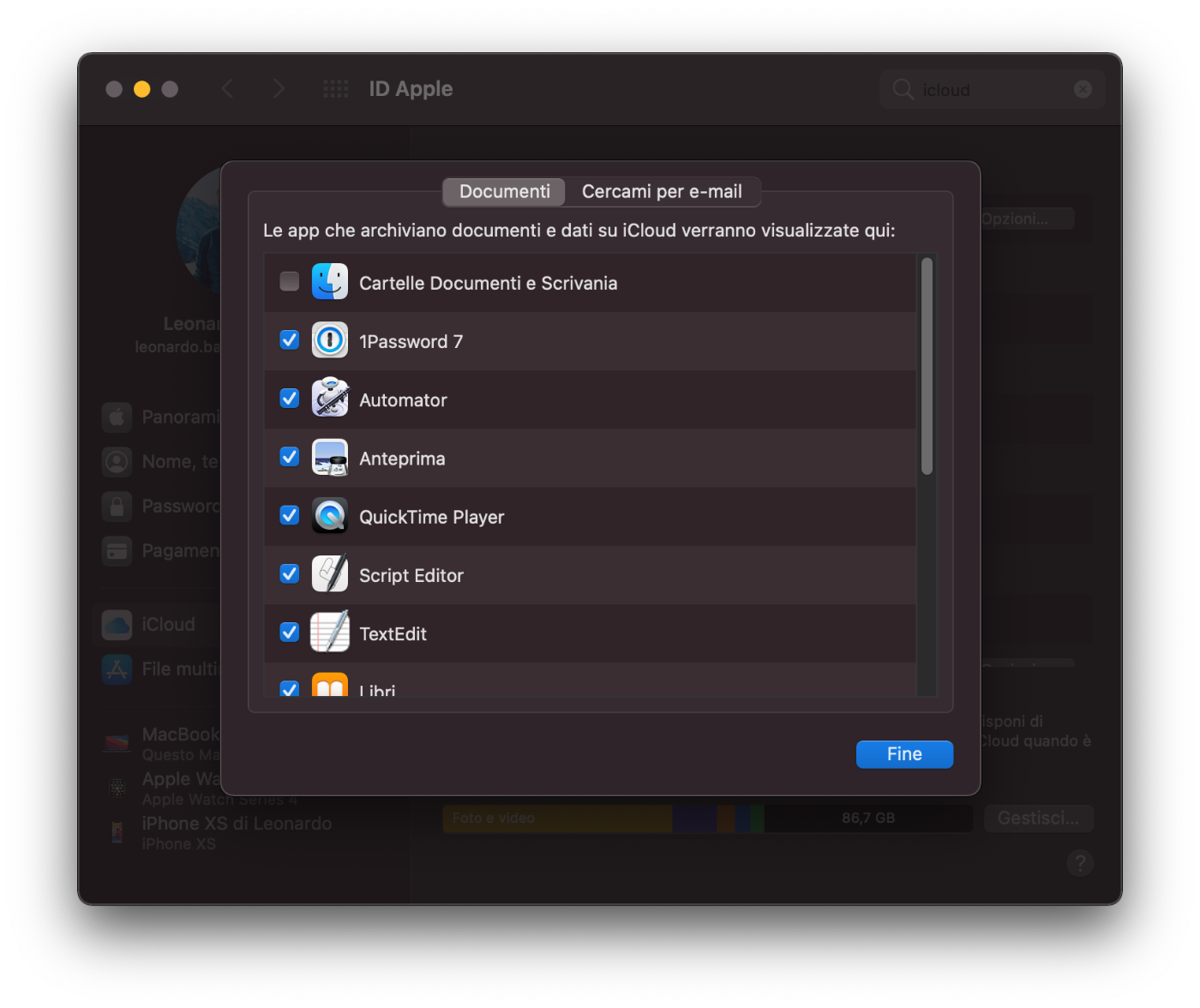Screen dimensions: 1200x1008
Task: Select the 'TextEdit' row label
Action: (393, 634)
